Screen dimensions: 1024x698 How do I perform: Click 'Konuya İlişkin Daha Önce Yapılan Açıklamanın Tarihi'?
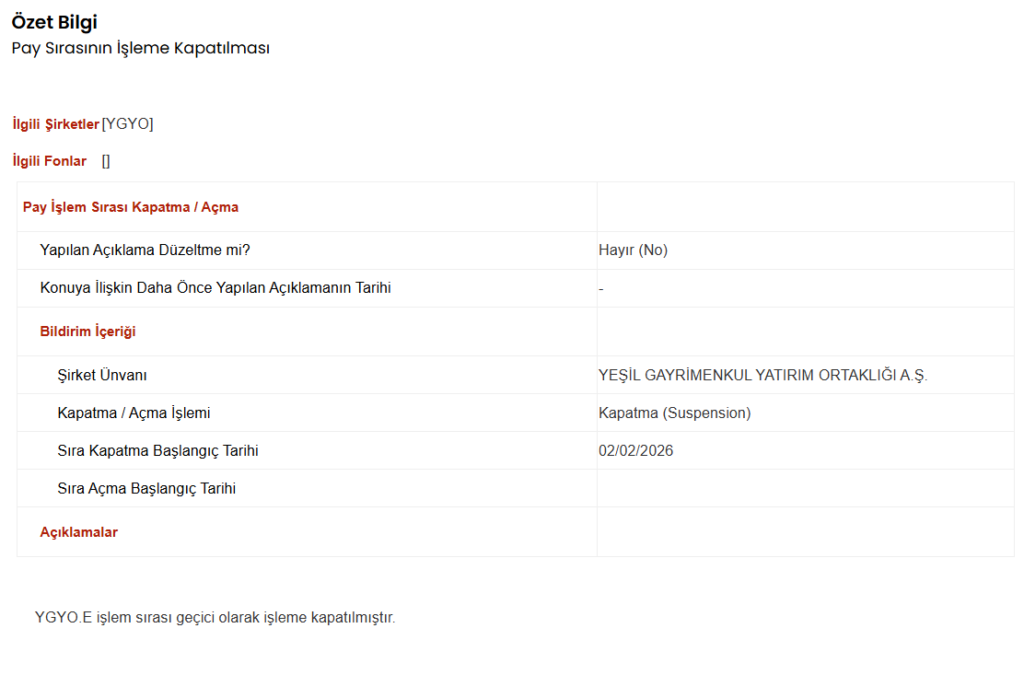click(x=215, y=288)
